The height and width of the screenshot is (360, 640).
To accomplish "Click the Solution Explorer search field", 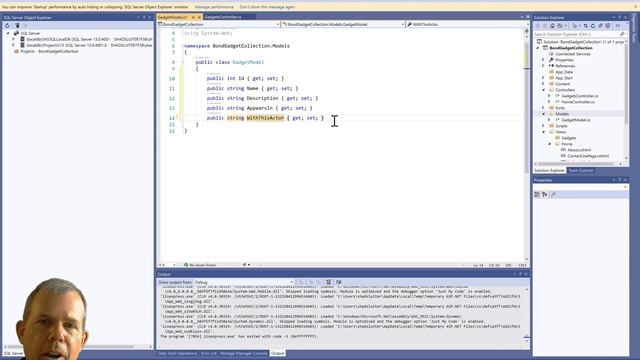I will click(576, 34).
